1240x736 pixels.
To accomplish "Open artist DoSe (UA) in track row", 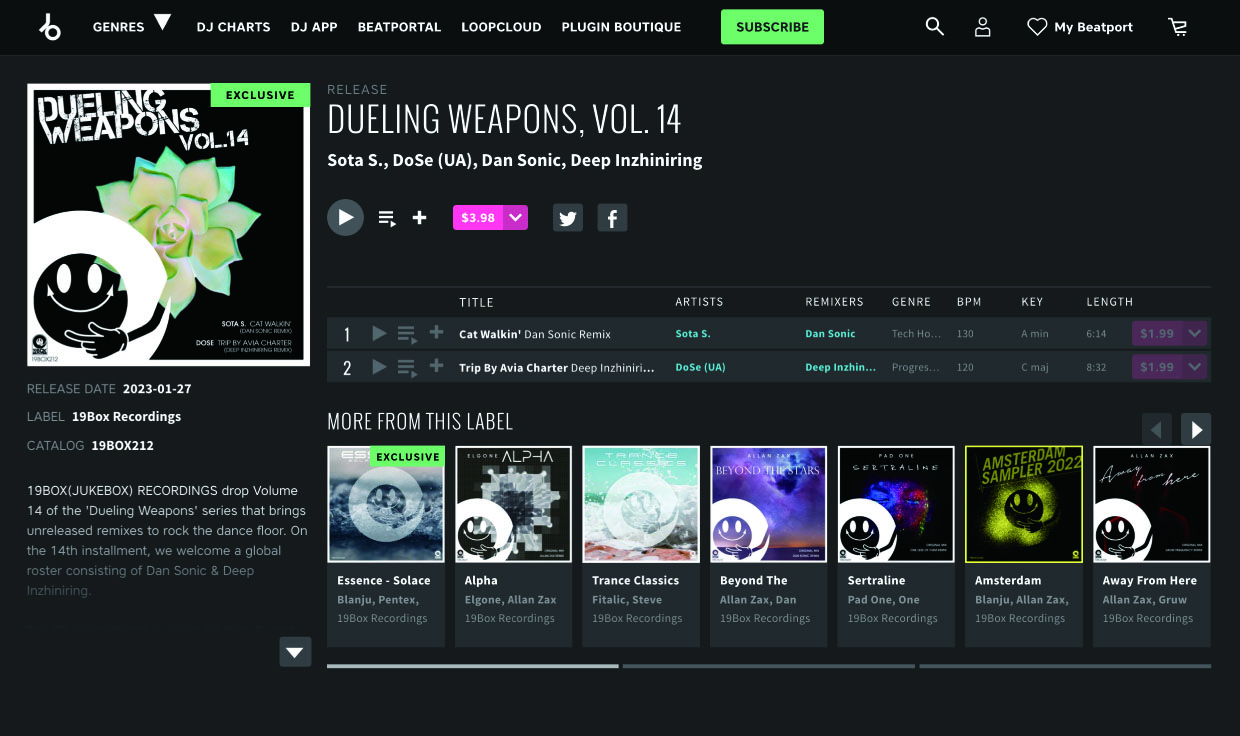I will pyautogui.click(x=700, y=368).
